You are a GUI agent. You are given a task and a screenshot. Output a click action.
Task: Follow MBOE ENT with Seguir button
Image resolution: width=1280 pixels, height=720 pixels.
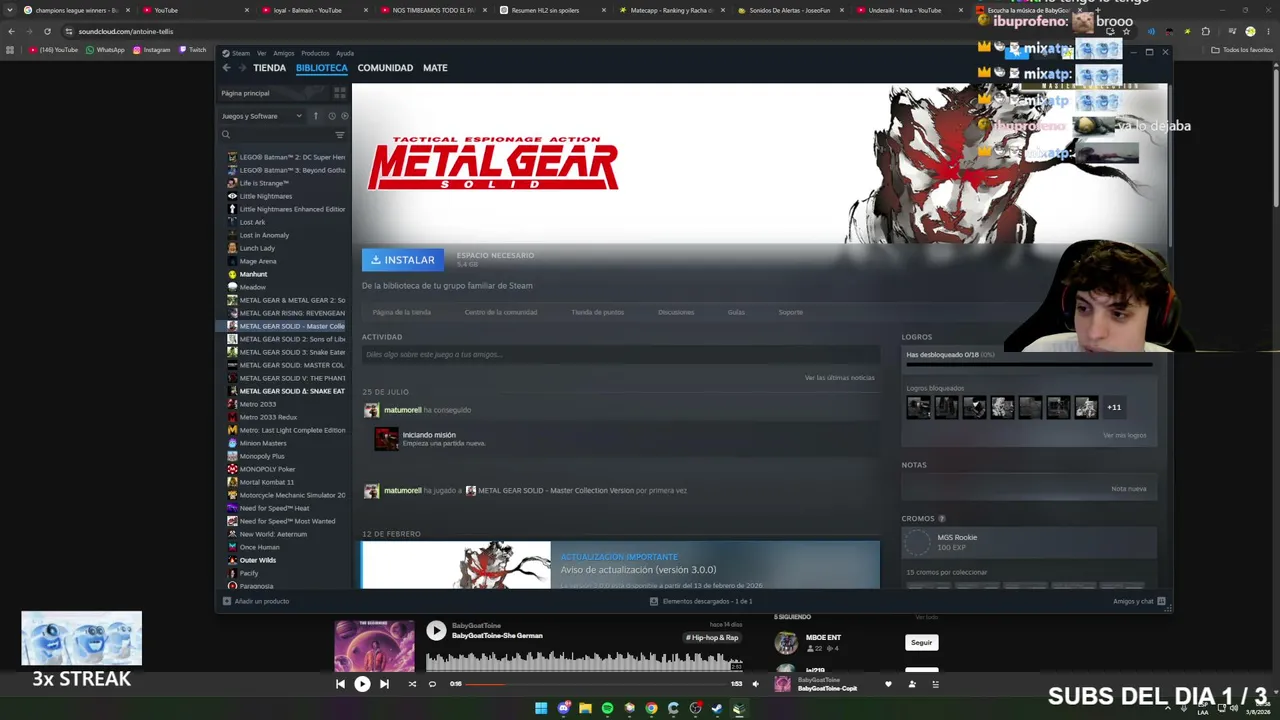pos(921,643)
